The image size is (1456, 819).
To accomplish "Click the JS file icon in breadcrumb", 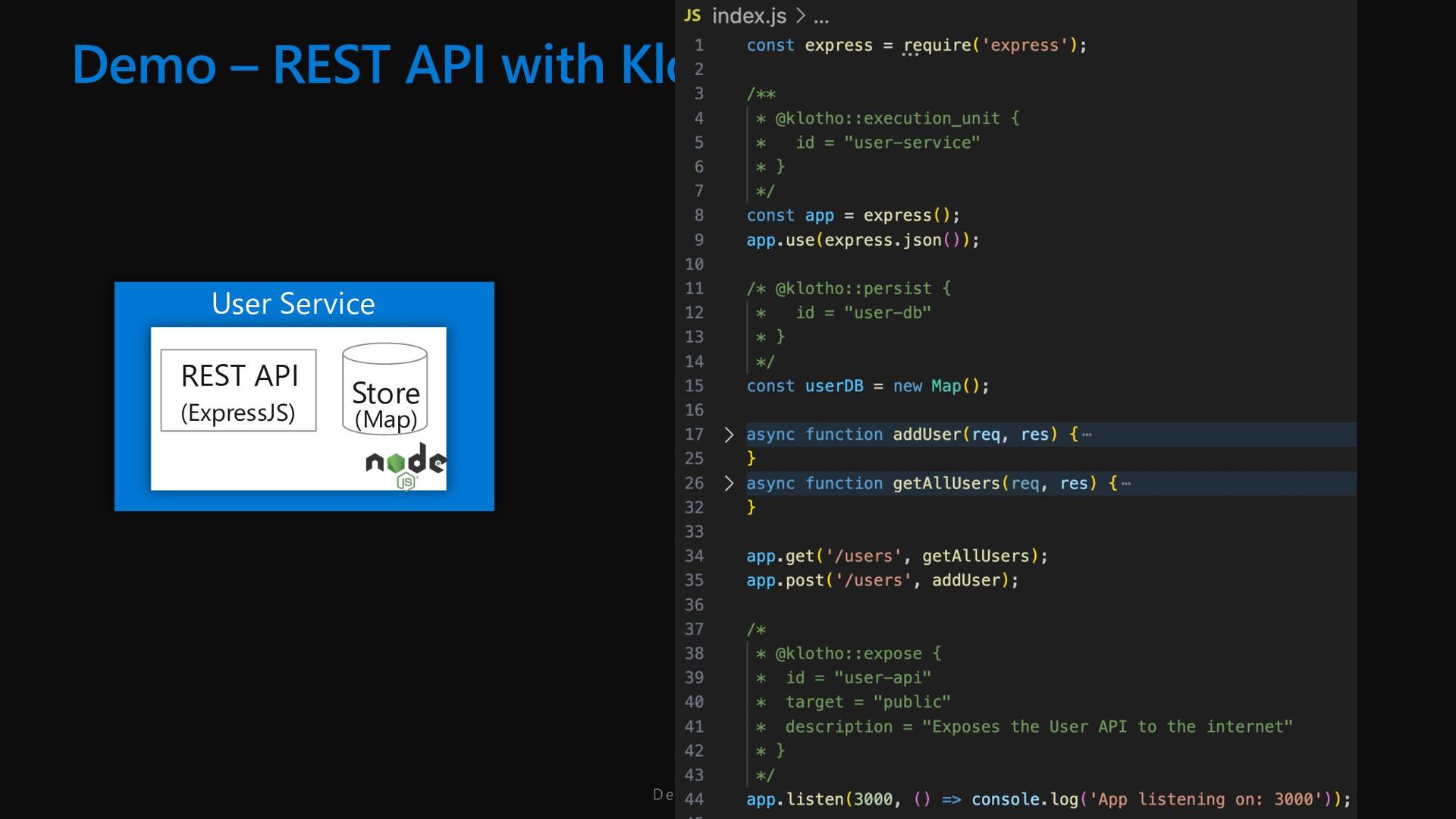I will pyautogui.click(x=692, y=15).
